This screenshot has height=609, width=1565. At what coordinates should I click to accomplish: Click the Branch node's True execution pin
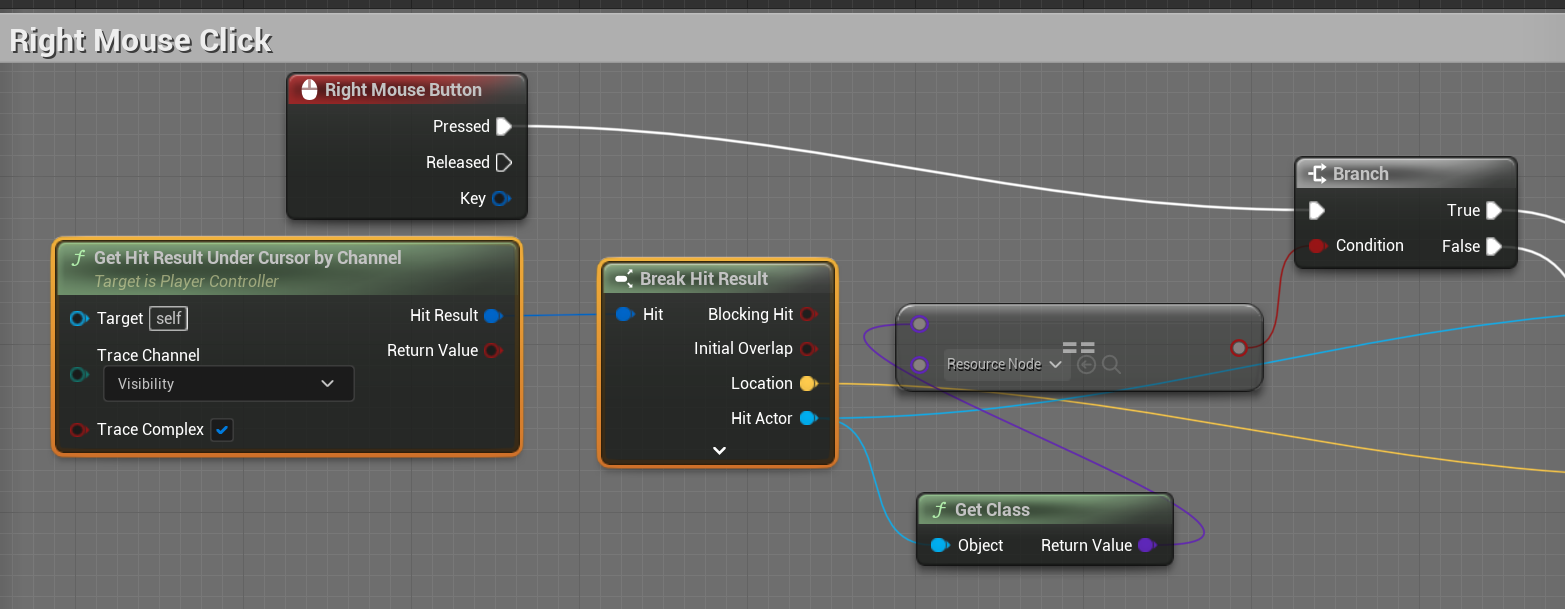click(1494, 210)
